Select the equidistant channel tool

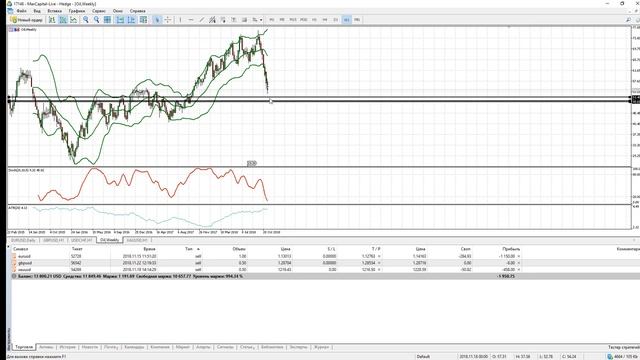coord(212,20)
